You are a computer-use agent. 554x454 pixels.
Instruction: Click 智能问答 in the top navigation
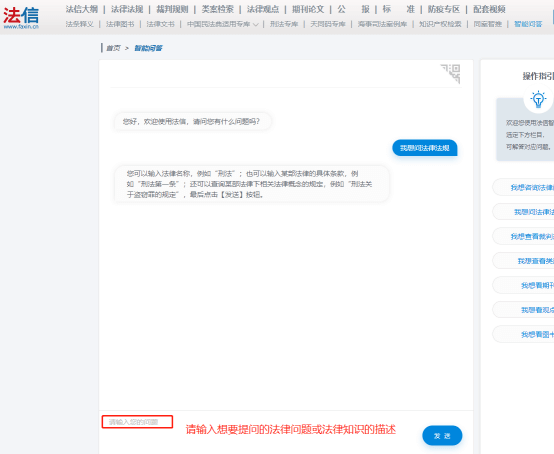(528, 24)
